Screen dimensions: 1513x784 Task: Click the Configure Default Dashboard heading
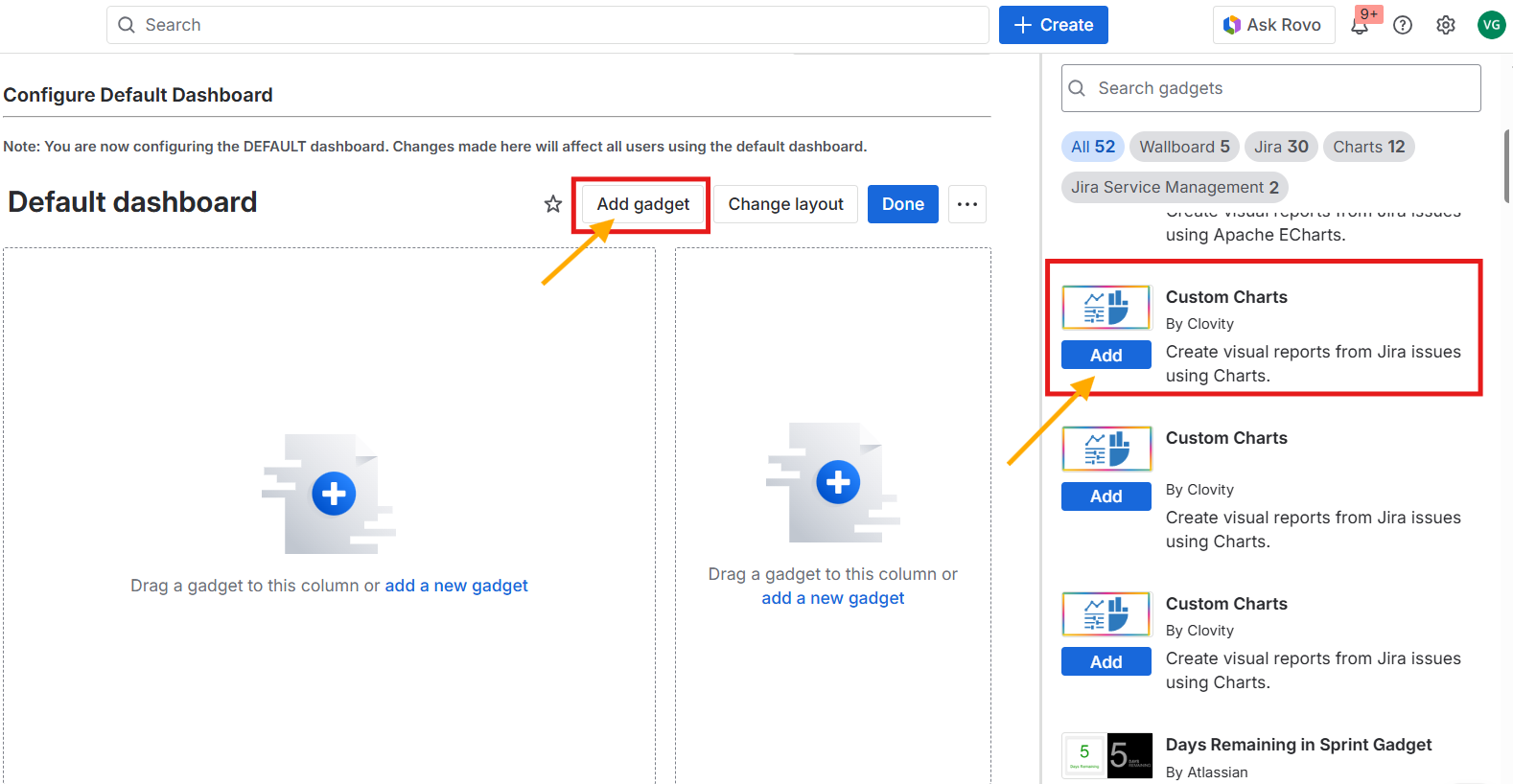(138, 95)
